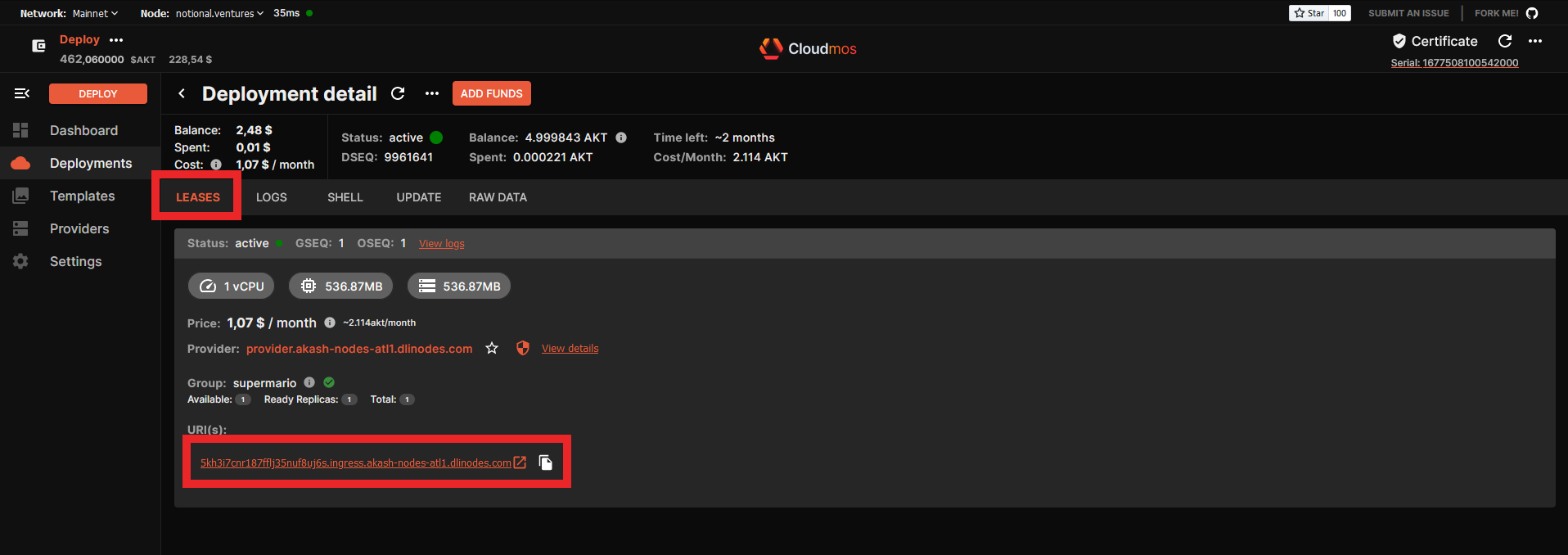Open the provider View details link

click(570, 349)
